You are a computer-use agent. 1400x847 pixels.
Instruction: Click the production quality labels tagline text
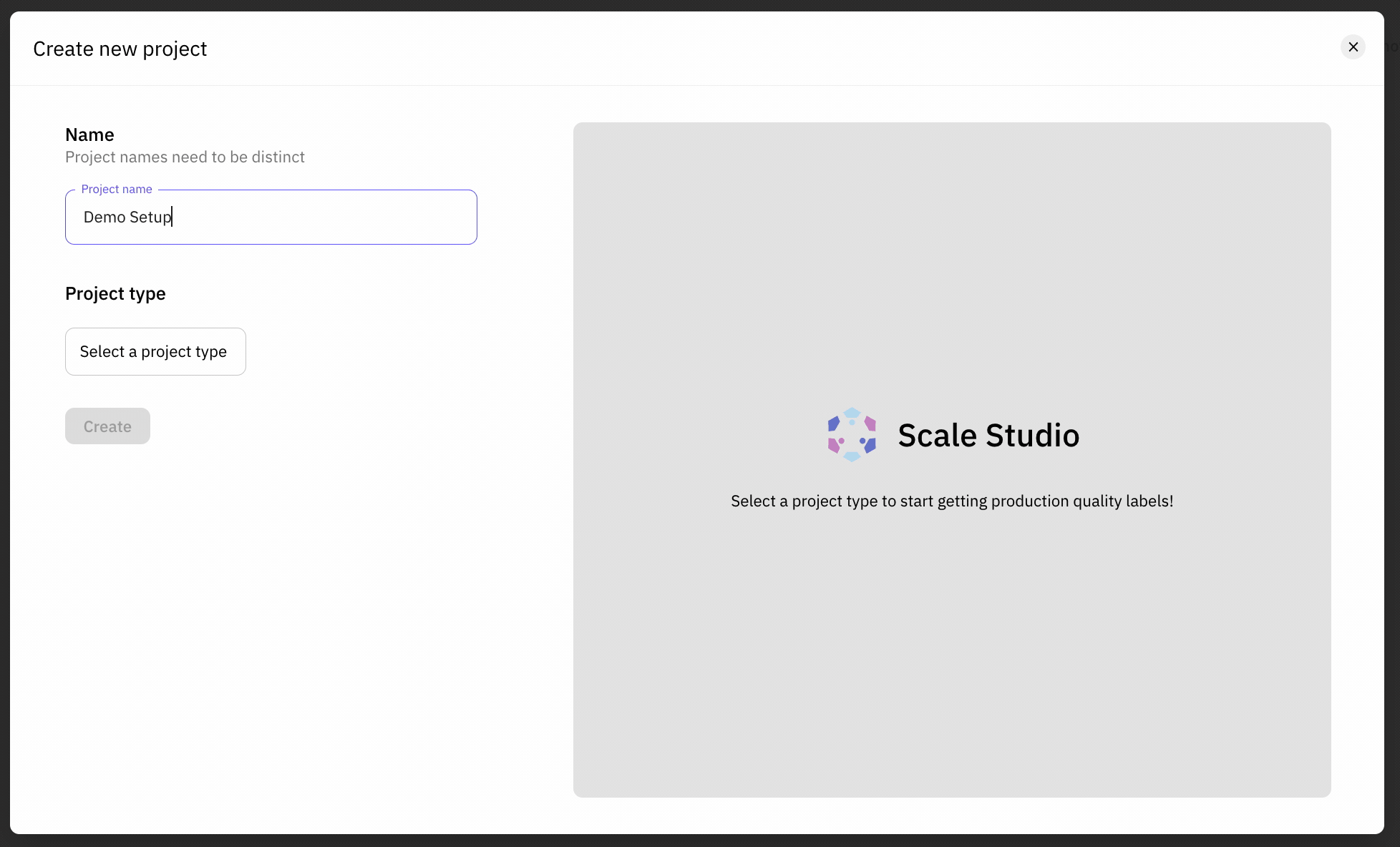(952, 501)
